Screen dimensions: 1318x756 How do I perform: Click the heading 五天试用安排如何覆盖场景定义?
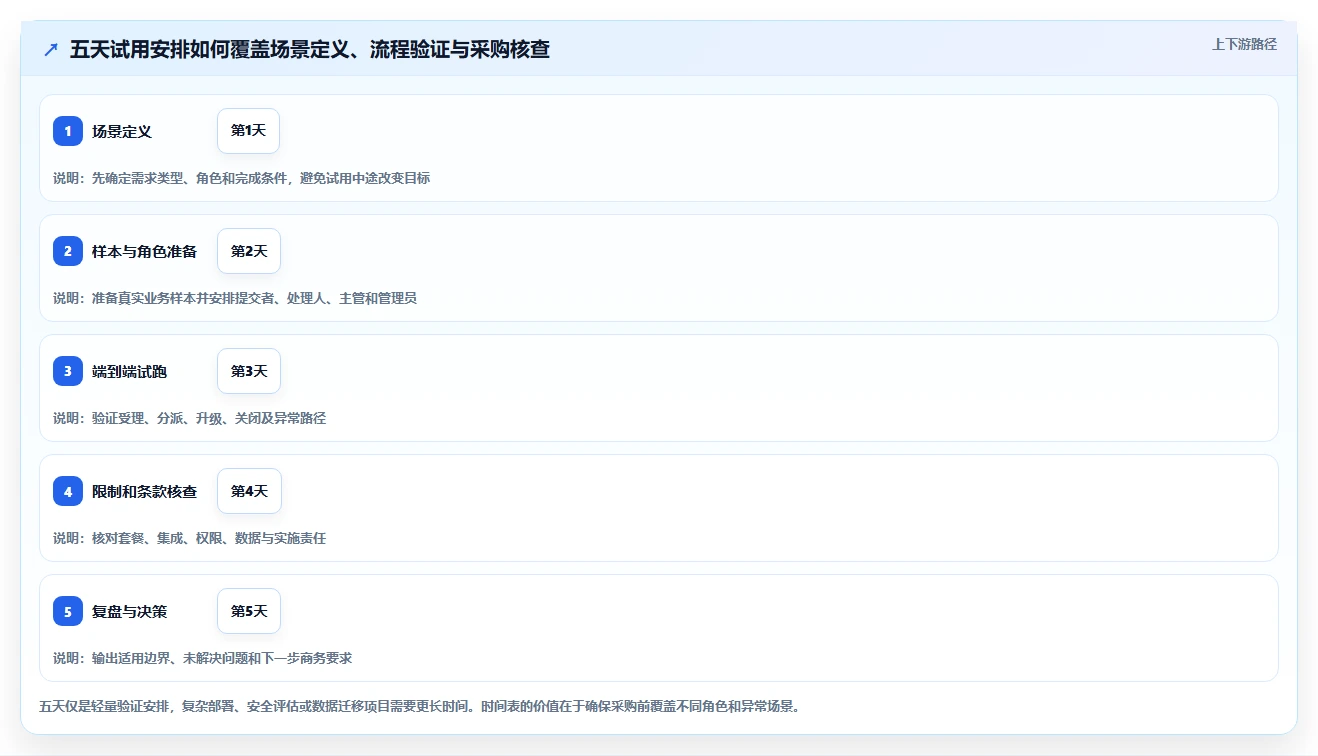tap(310, 49)
